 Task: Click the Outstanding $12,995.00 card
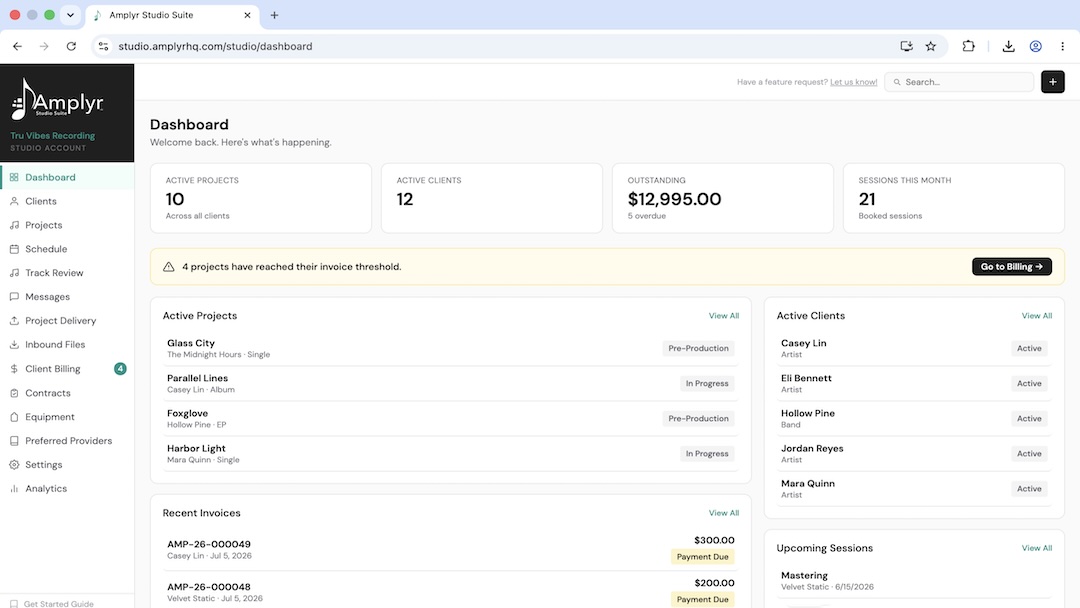click(x=723, y=198)
